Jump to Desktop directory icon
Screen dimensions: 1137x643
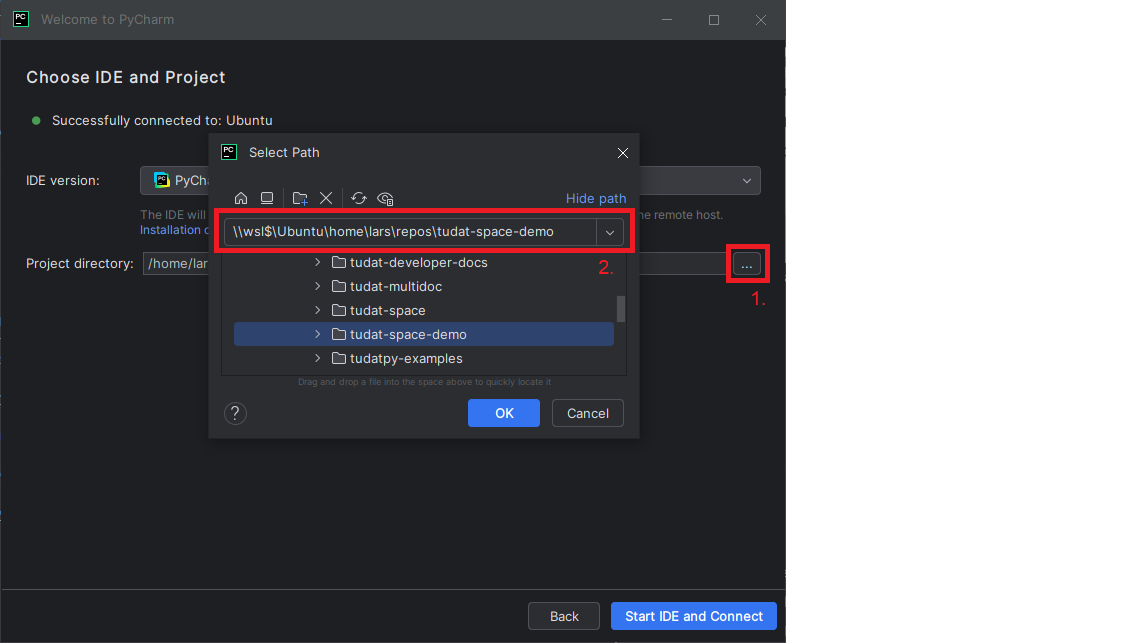267,198
